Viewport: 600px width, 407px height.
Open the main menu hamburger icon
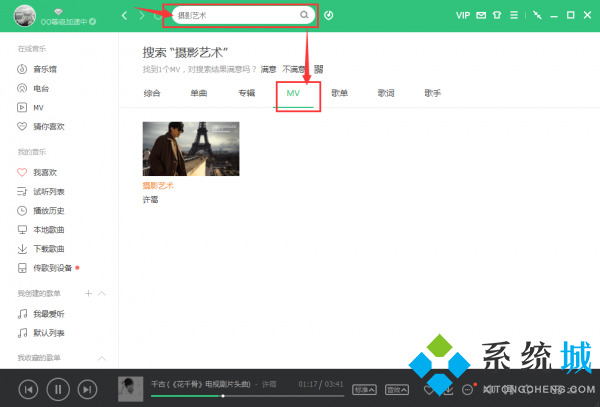[514, 15]
